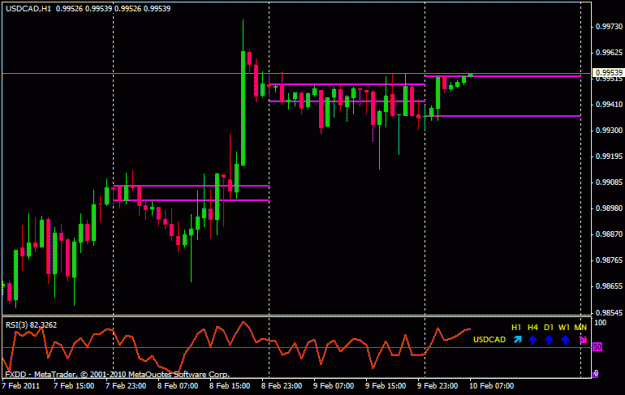Click the 0.99730 price axis label
Image resolution: width=625 pixels, height=395 pixels.
tap(609, 26)
